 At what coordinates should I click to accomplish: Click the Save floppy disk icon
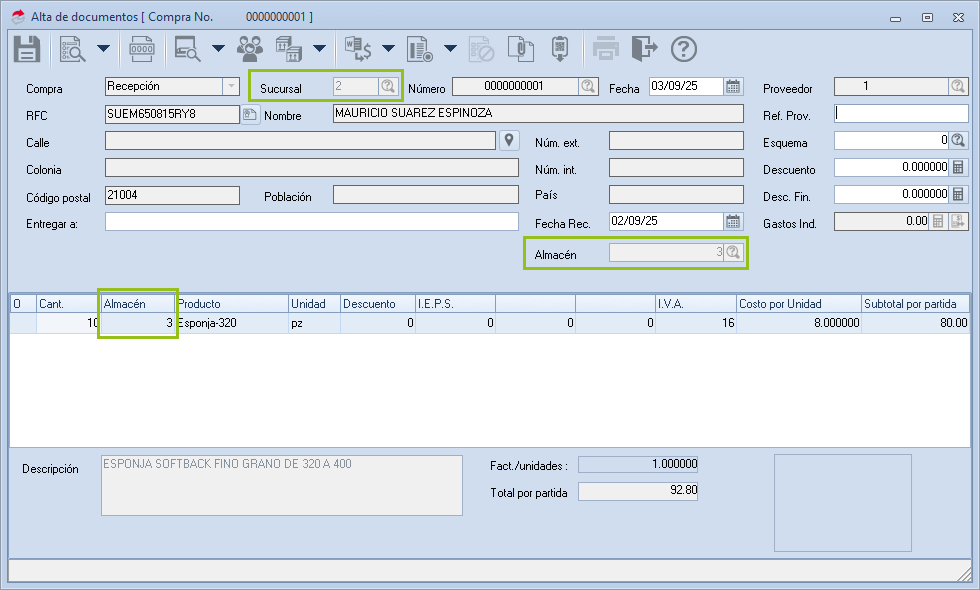[27, 48]
